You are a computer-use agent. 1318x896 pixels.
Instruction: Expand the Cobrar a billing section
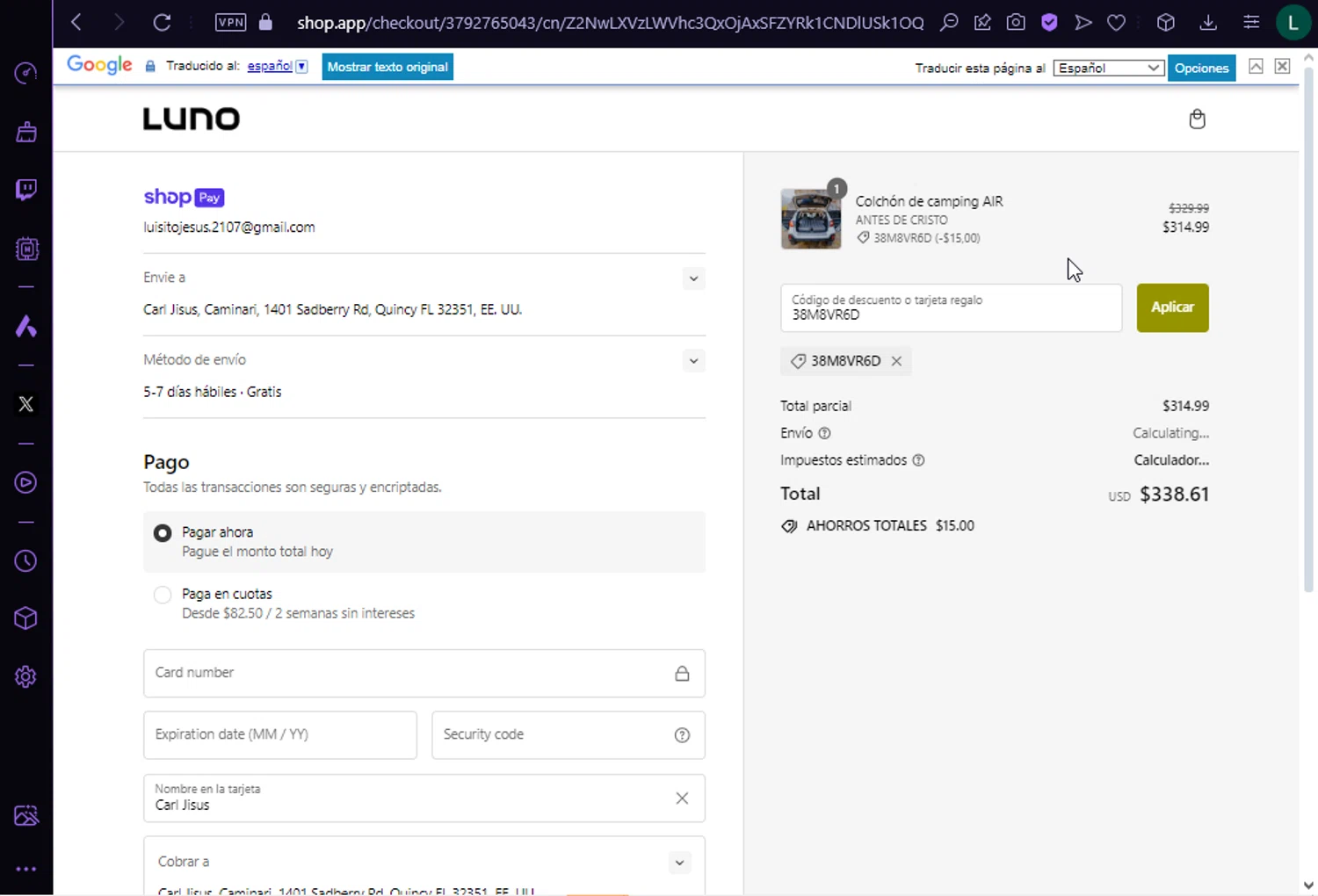point(679,863)
